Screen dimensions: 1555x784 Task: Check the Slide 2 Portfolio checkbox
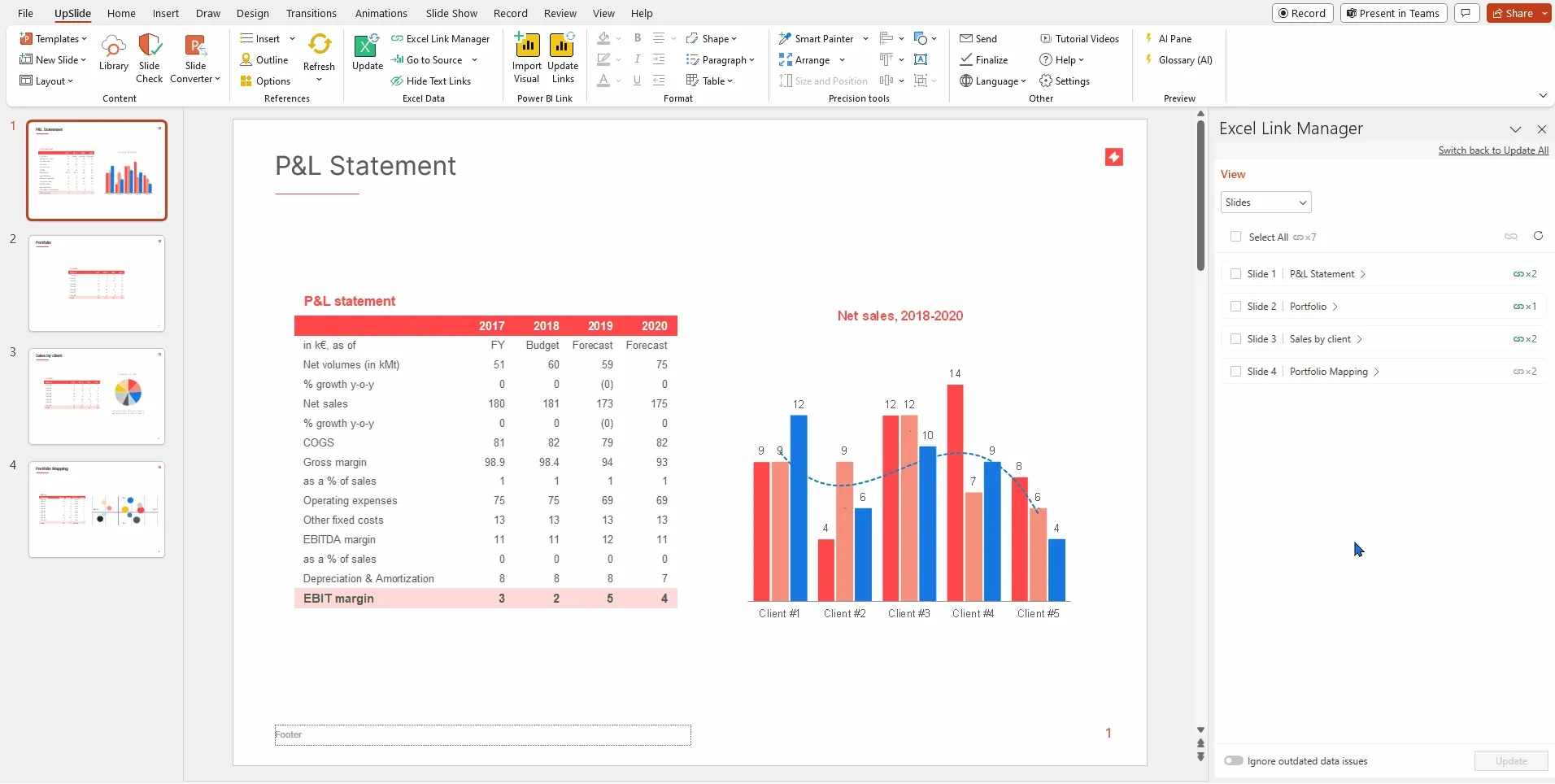tap(1236, 307)
